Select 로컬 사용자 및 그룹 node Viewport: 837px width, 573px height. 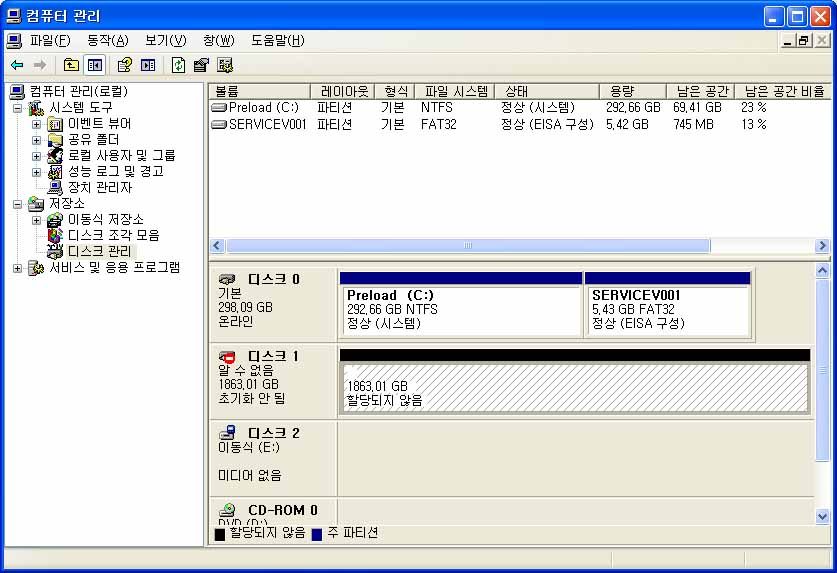121,155
